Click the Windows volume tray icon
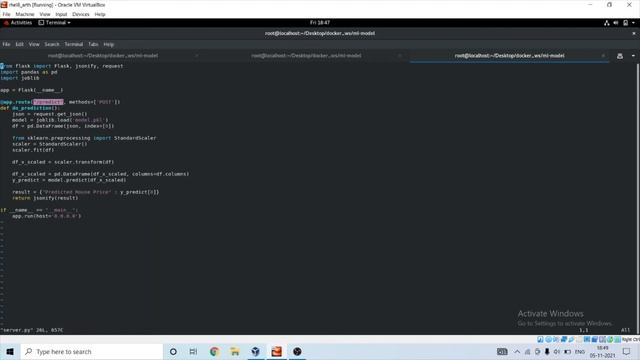640x360 pixels. click(557, 351)
